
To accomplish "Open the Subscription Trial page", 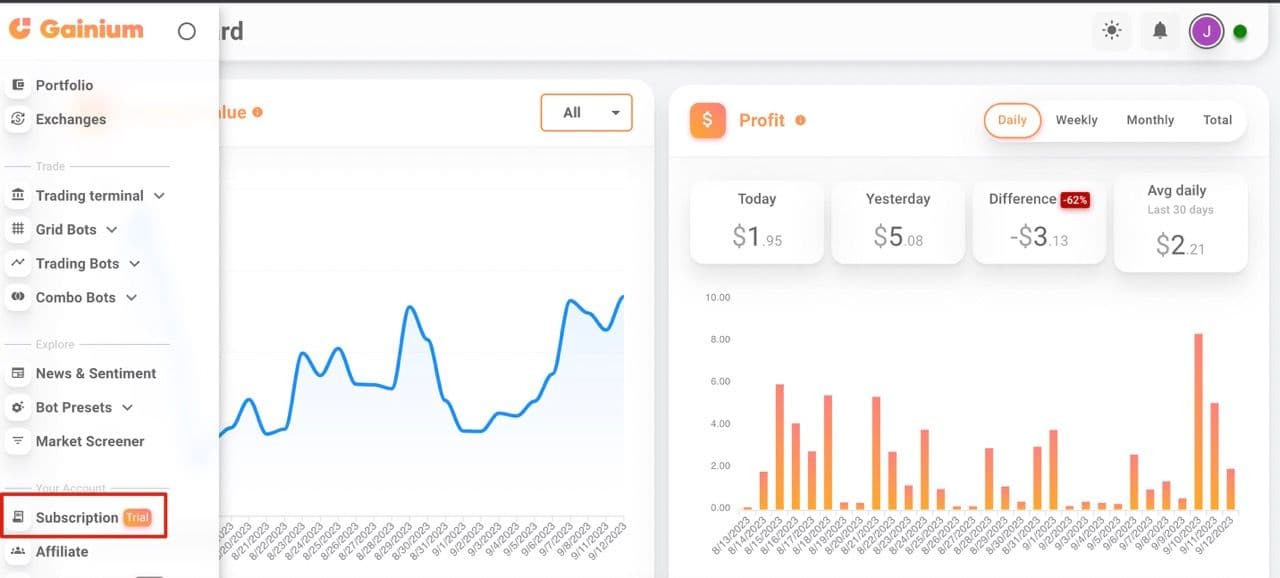I will 77,517.
